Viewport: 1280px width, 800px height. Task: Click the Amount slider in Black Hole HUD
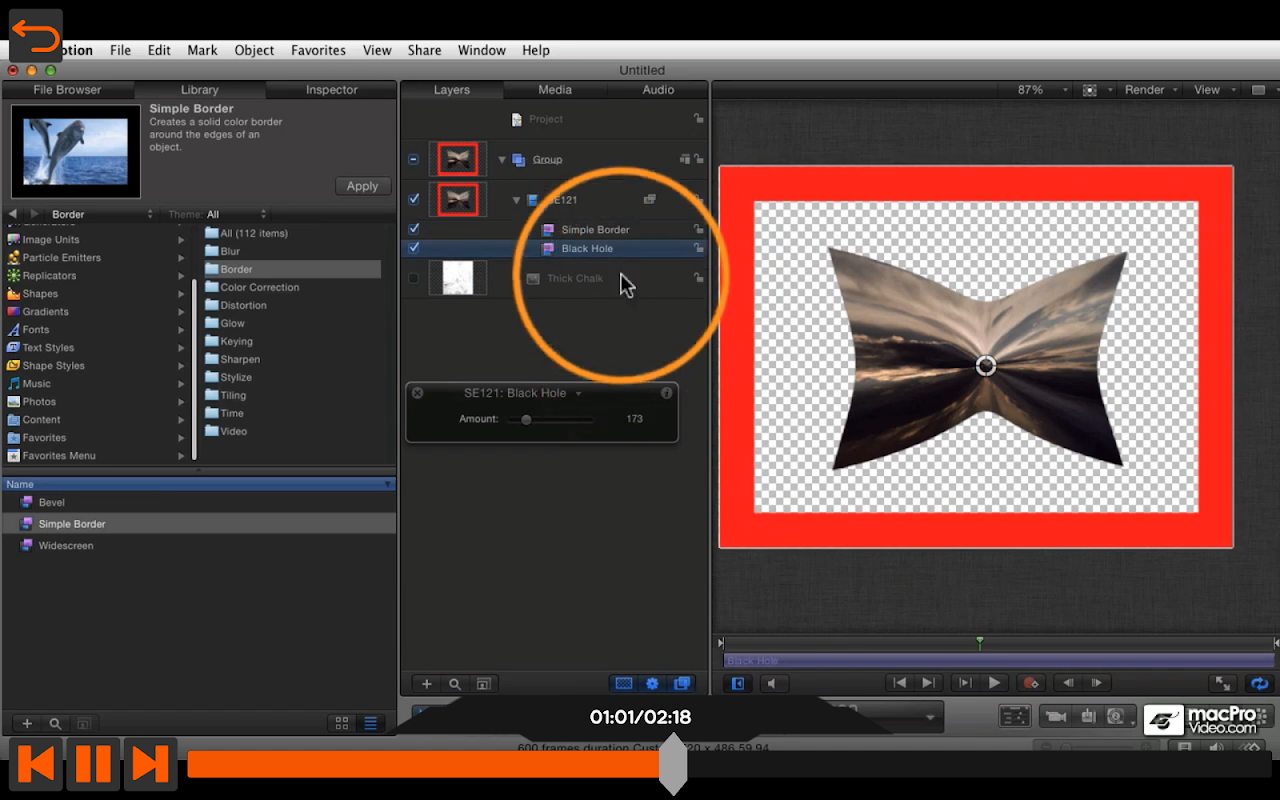[526, 420]
